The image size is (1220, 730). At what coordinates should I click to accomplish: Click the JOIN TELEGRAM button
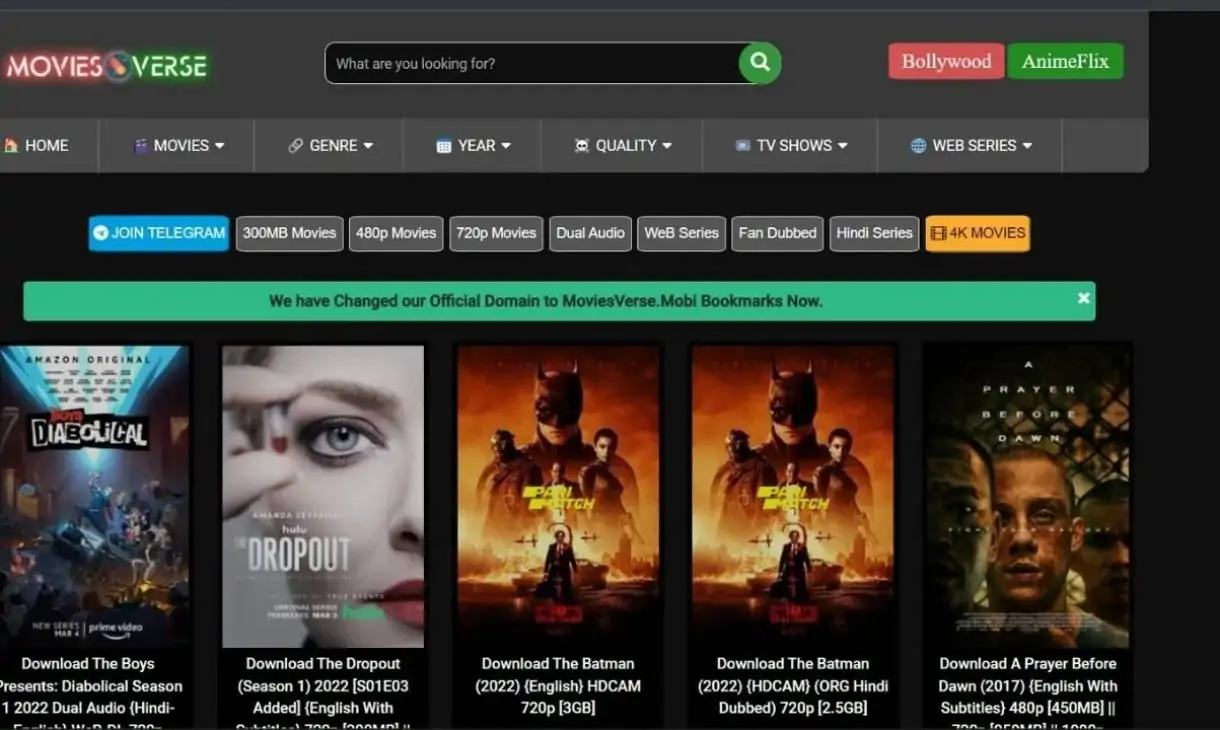[159, 233]
